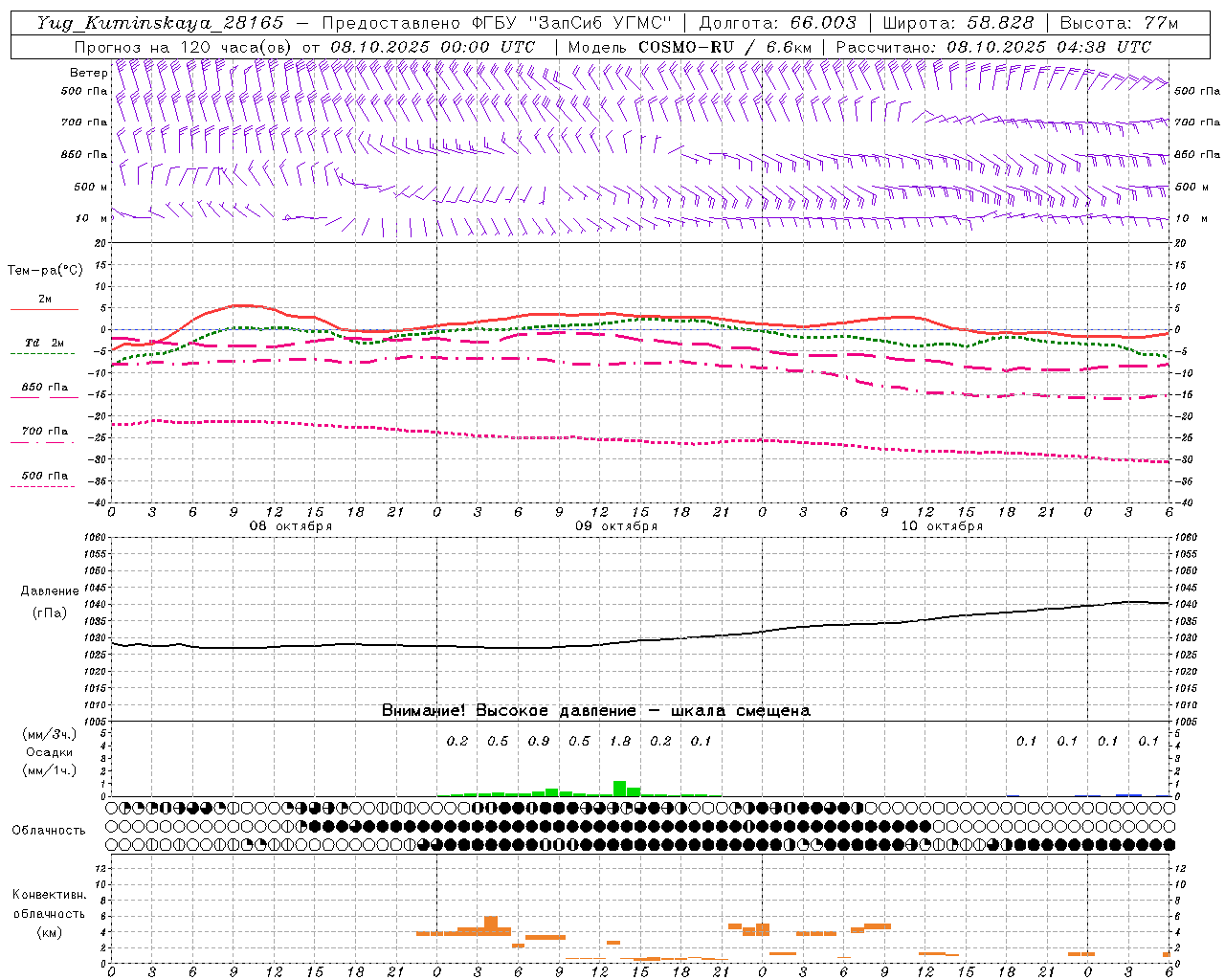The height and width of the screenshot is (980, 1225).
Task: Click the latitude value Широта: 58.828
Action: click(x=958, y=23)
